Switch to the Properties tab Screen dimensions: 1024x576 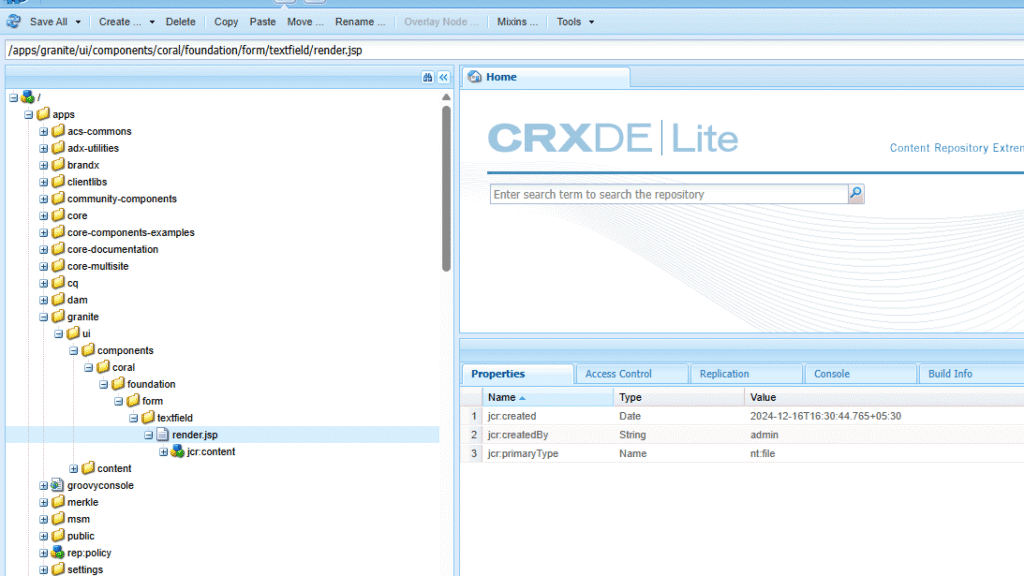[519, 374]
